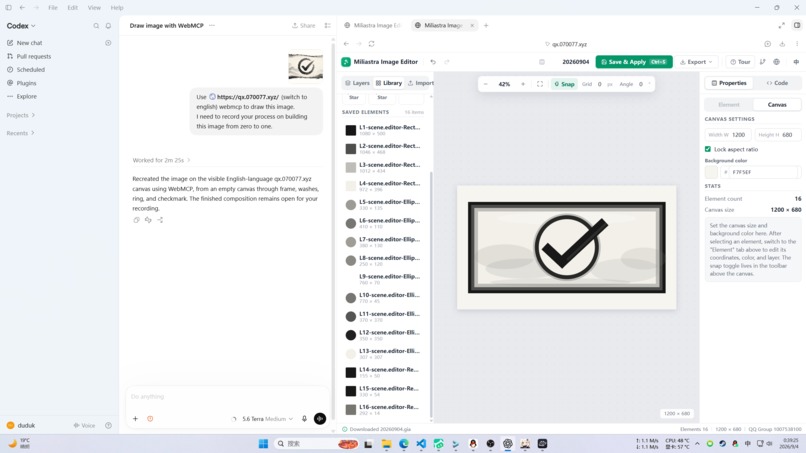The image size is (806, 453).
Task: Open Voice mode at sidebar bottom
Action: (84, 425)
